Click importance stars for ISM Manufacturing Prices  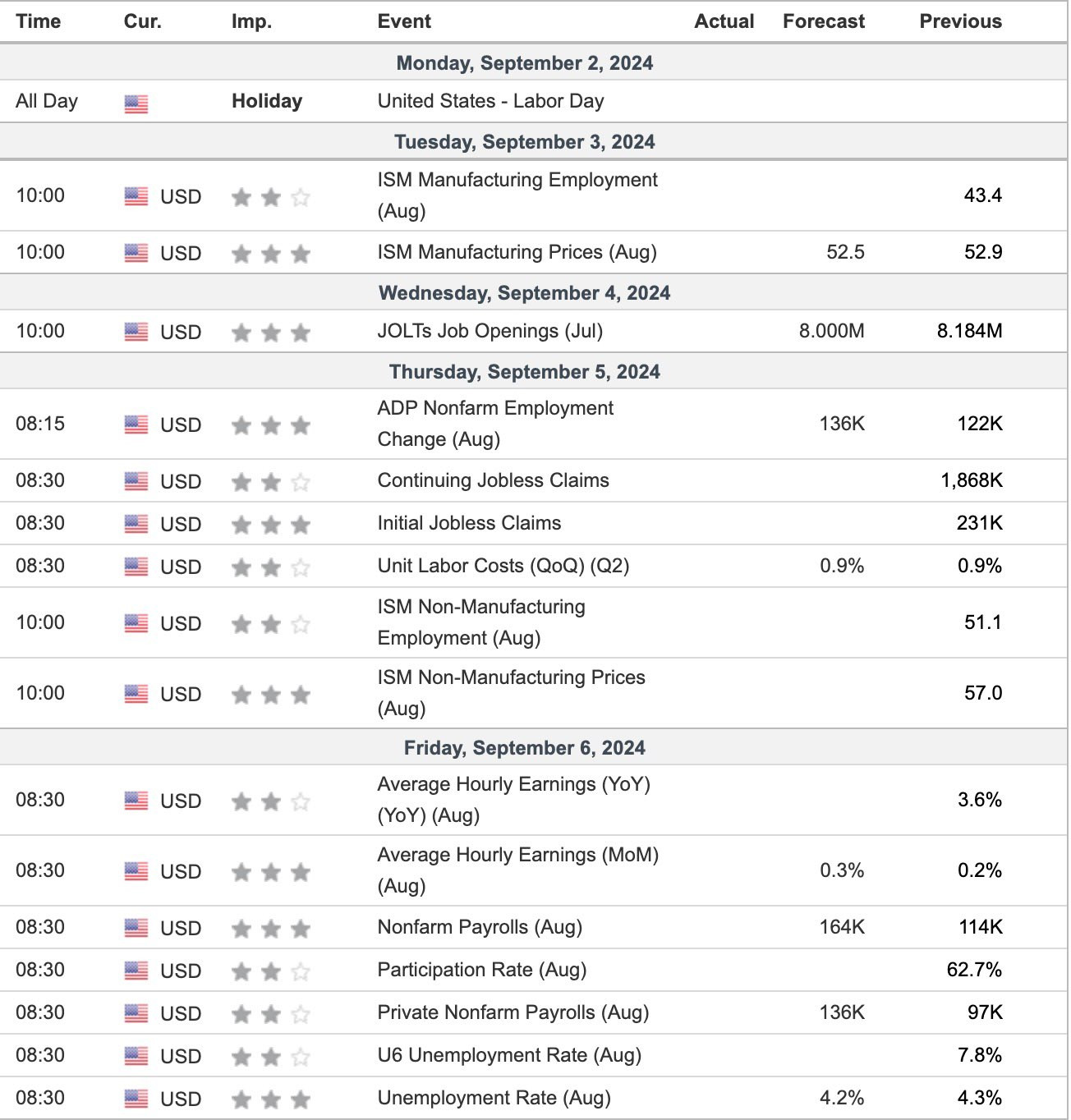click(271, 254)
